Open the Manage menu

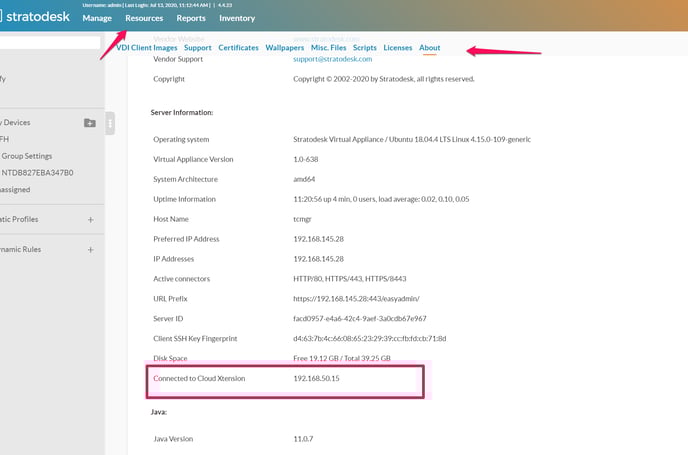97,18
